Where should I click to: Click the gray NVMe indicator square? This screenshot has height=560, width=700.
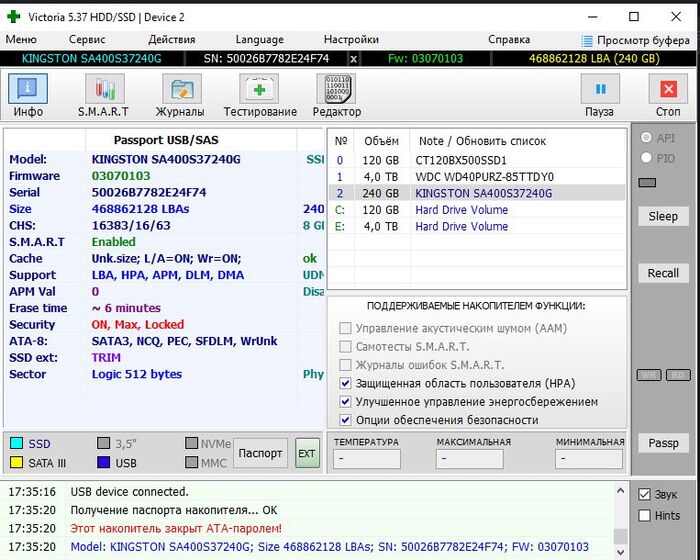pos(192,443)
